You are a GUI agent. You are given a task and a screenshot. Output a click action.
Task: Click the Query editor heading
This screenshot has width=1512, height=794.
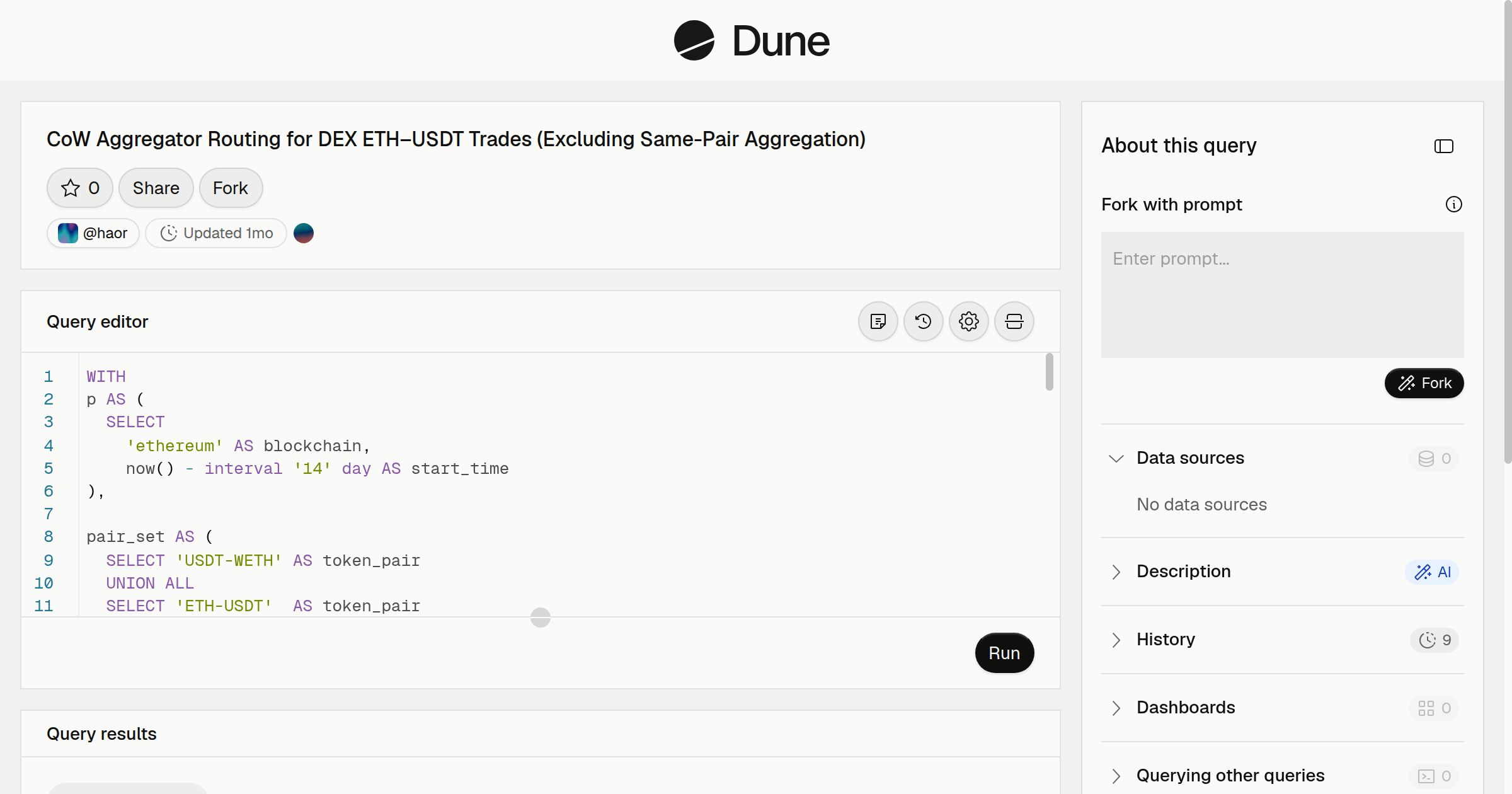point(98,321)
